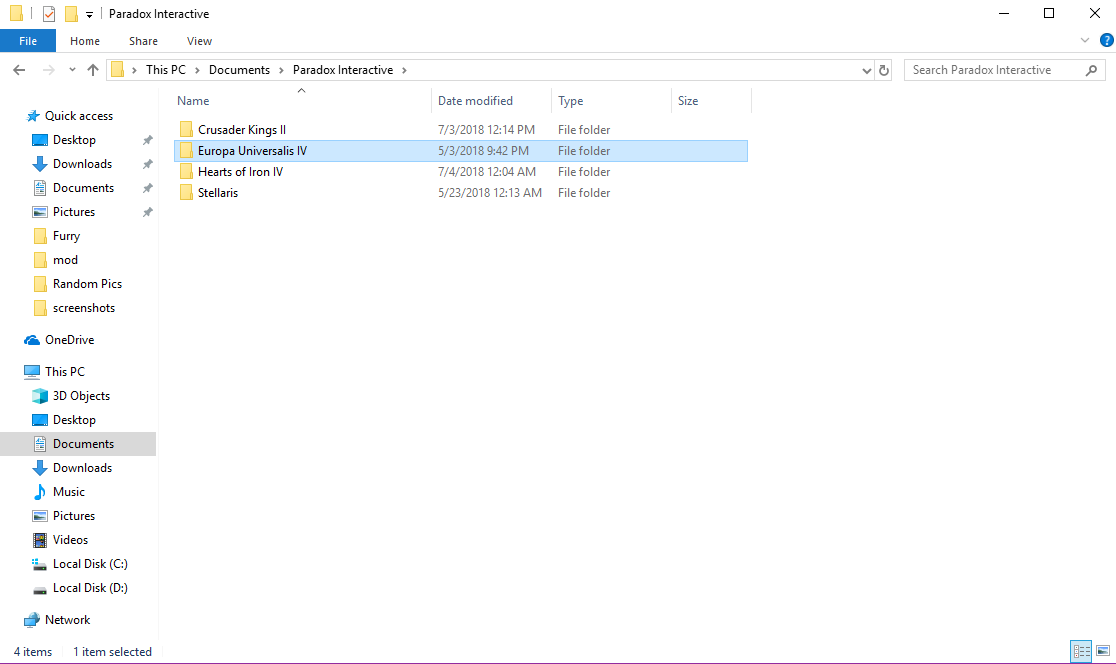Click the folder icon in the title bar
The height and width of the screenshot is (664, 1116).
[16, 14]
